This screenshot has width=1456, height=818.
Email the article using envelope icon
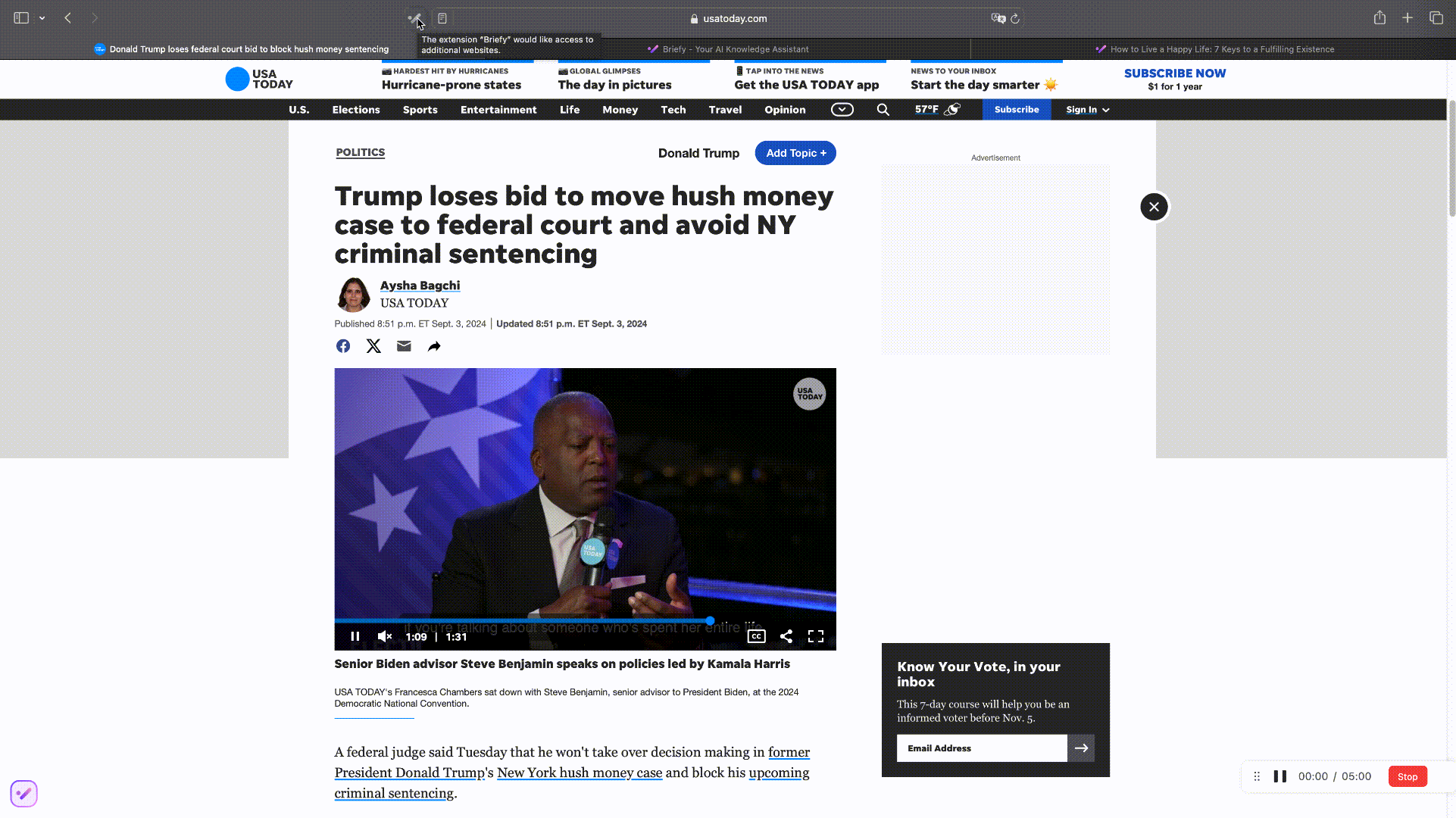point(404,346)
